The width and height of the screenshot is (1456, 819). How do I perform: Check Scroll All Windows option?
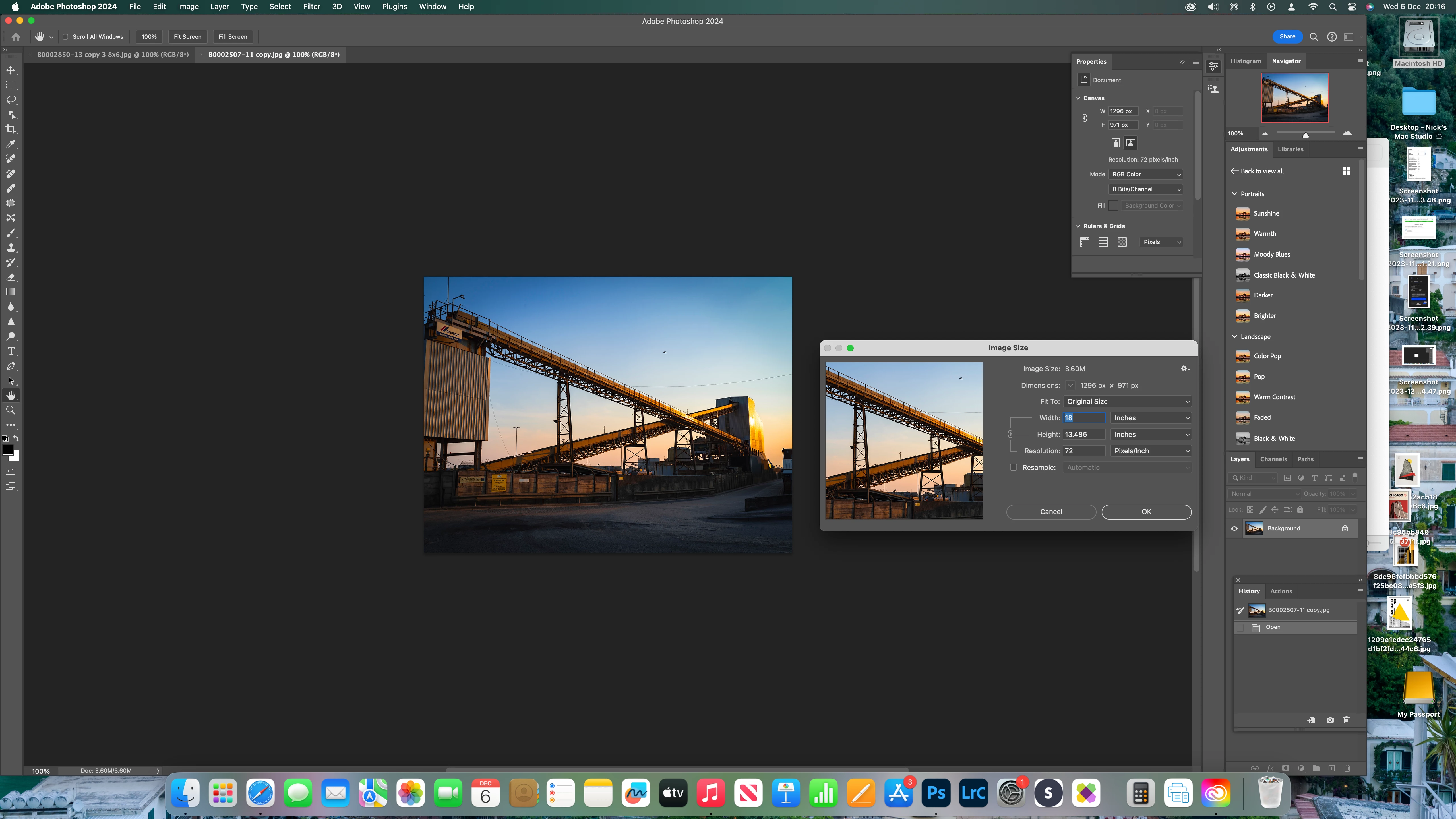pyautogui.click(x=66, y=37)
